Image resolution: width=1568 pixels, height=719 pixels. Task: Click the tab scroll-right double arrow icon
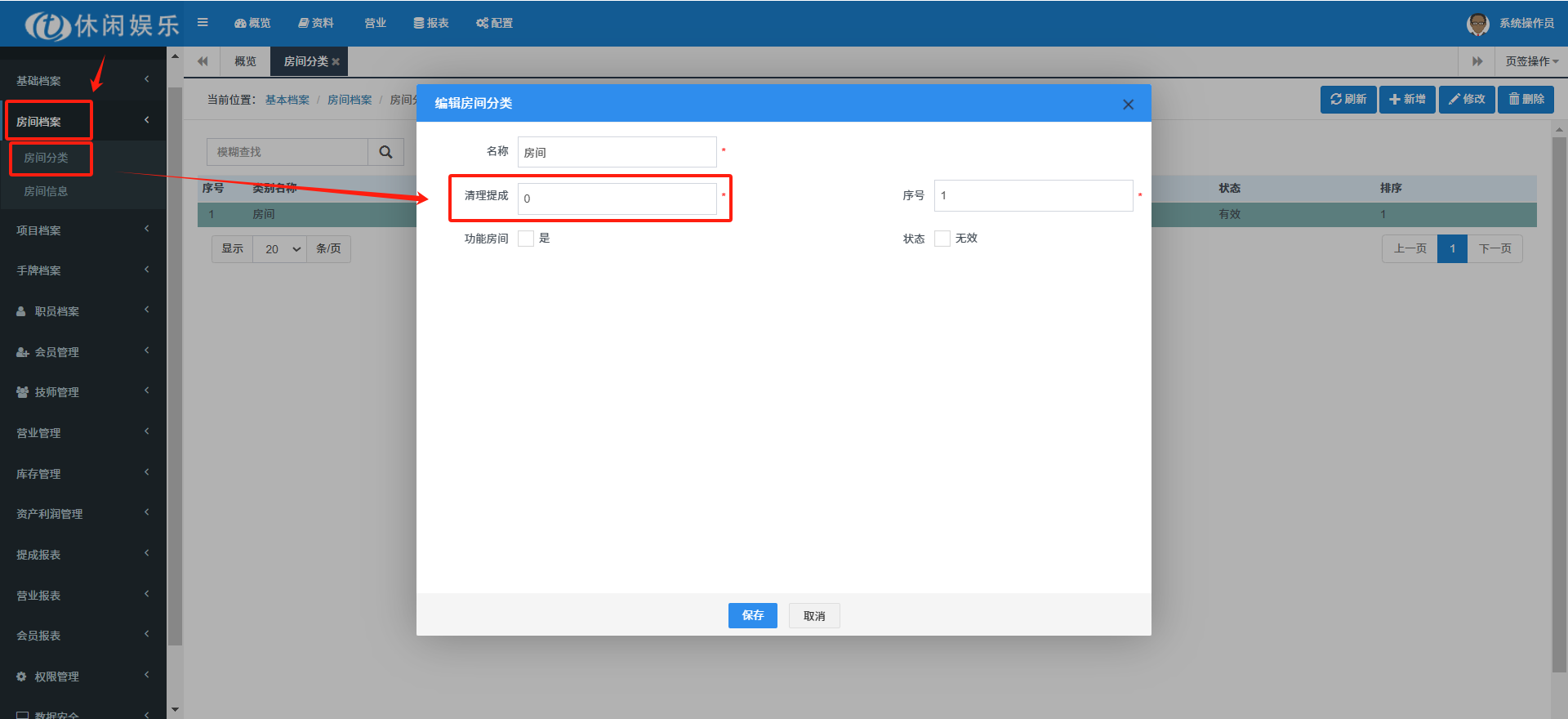tap(1477, 61)
